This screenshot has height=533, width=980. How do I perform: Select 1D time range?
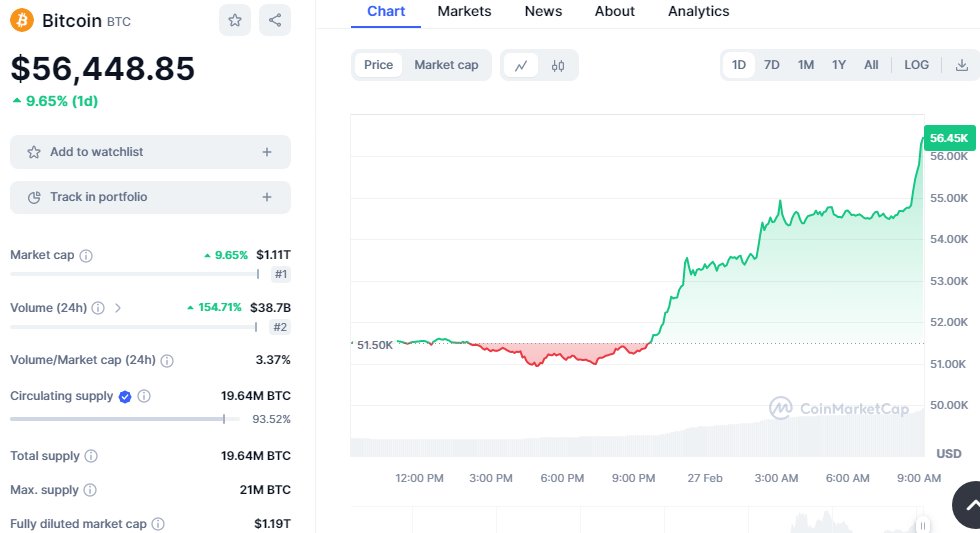click(739, 65)
